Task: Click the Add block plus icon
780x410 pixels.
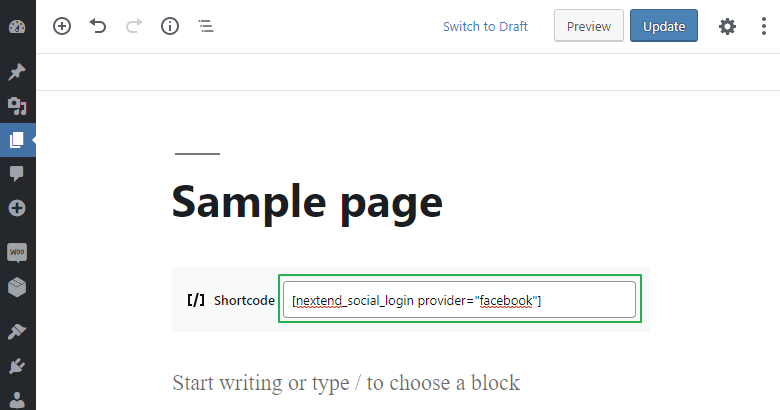Action: 62,26
